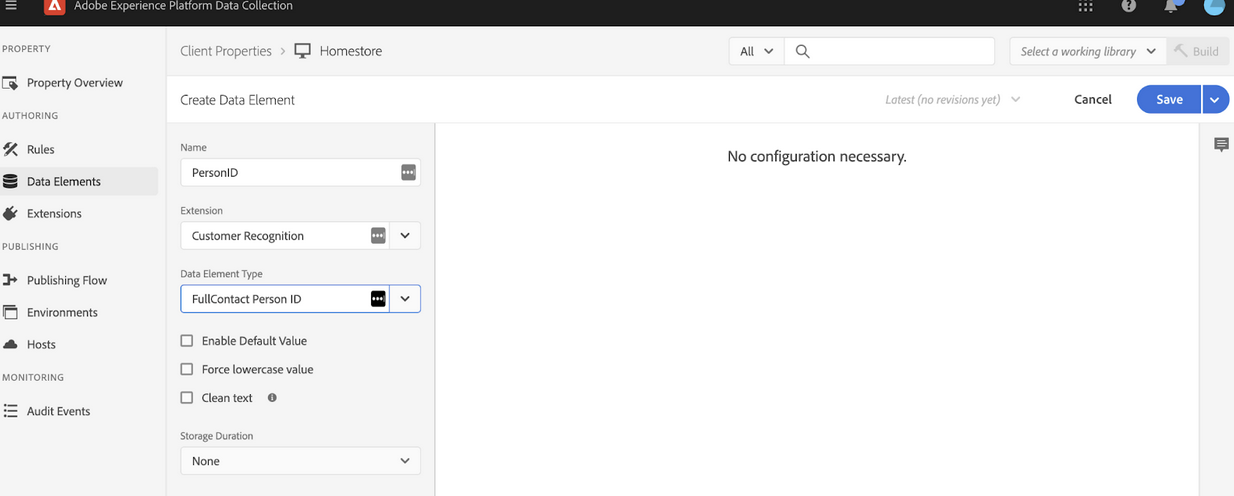Open data element picker in Name field
This screenshot has height=496, width=1234.
click(408, 172)
